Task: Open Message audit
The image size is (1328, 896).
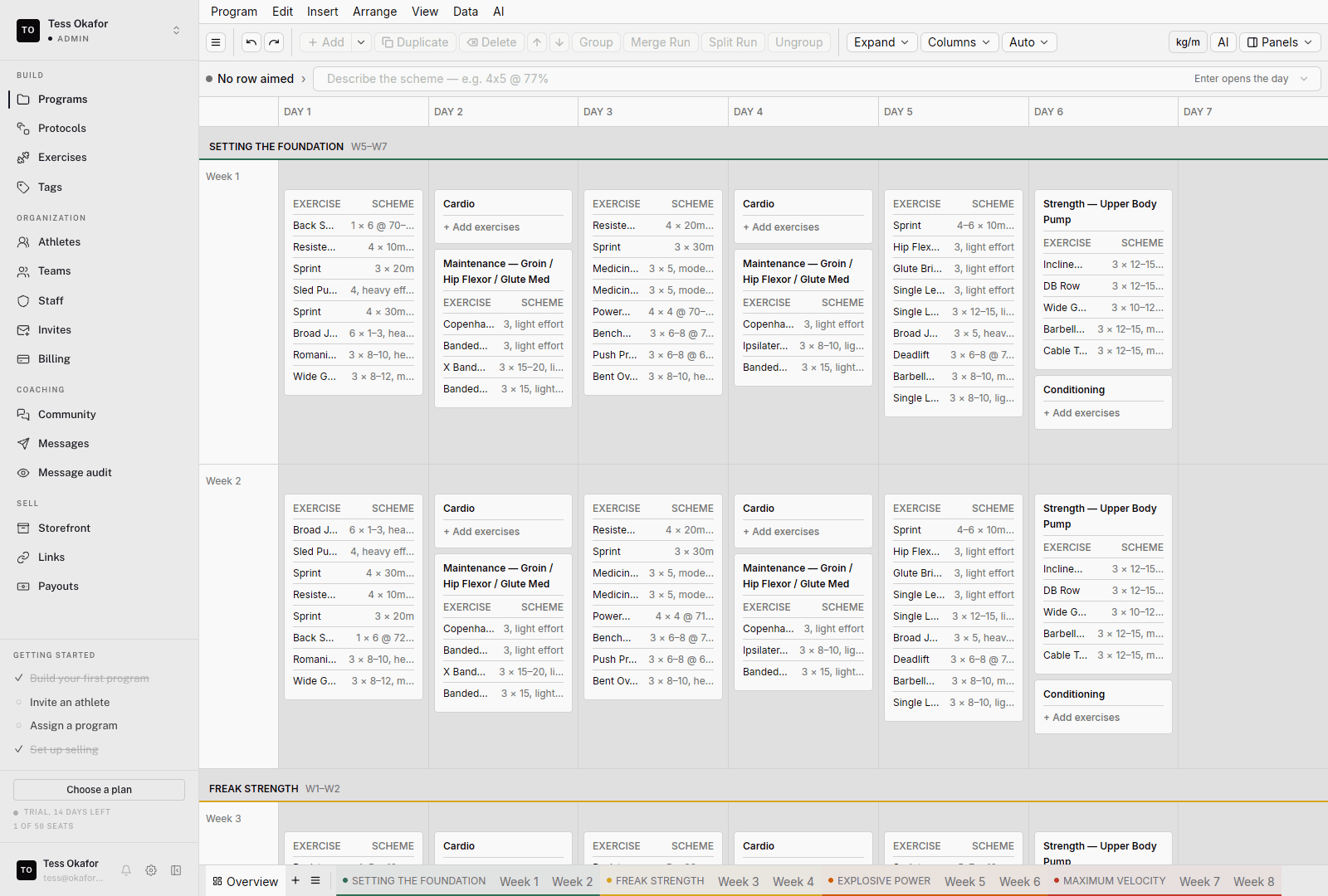Action: coord(100,473)
